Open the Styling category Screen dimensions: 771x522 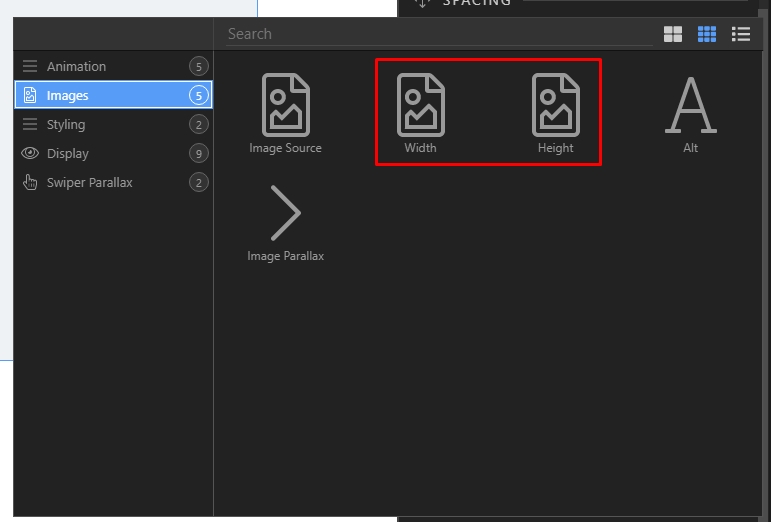(x=113, y=124)
